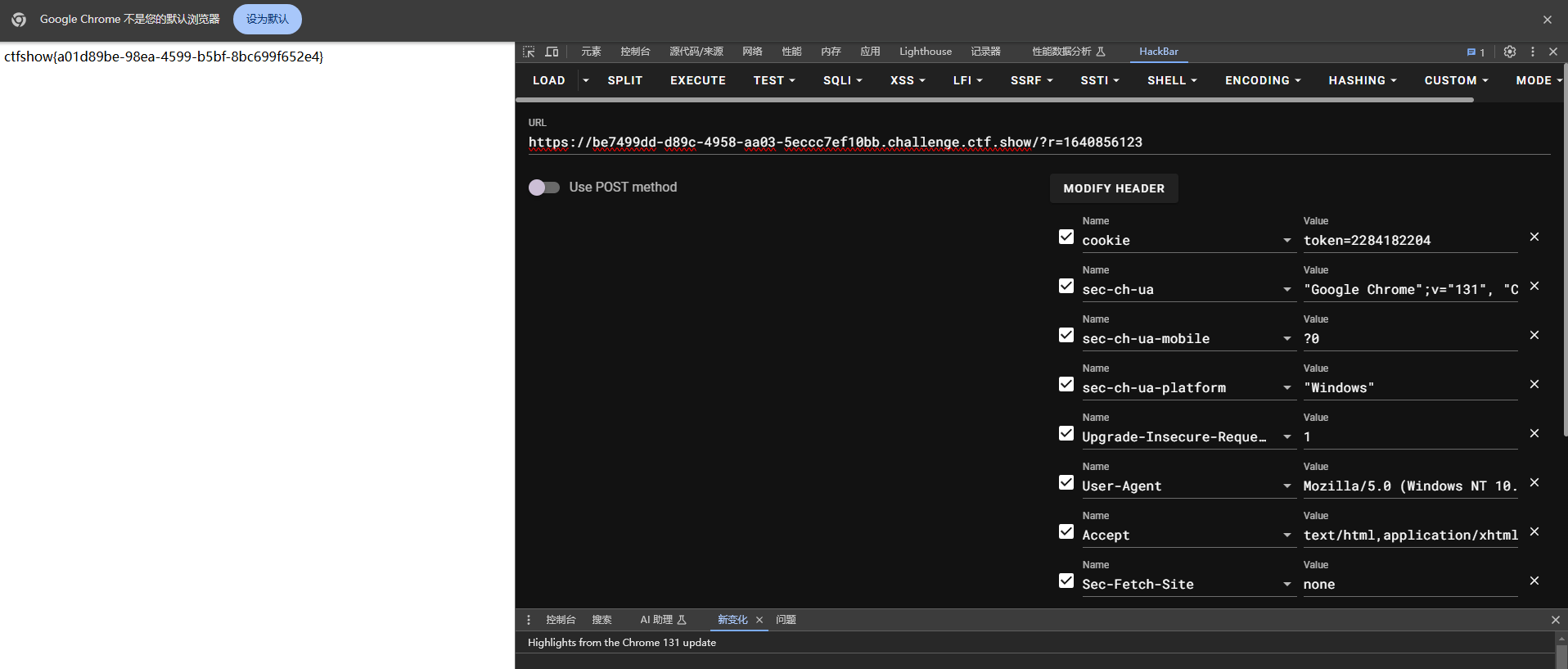Open the ENCODING dropdown menu
Image resolution: width=1568 pixels, height=669 pixels.
coord(1263,80)
